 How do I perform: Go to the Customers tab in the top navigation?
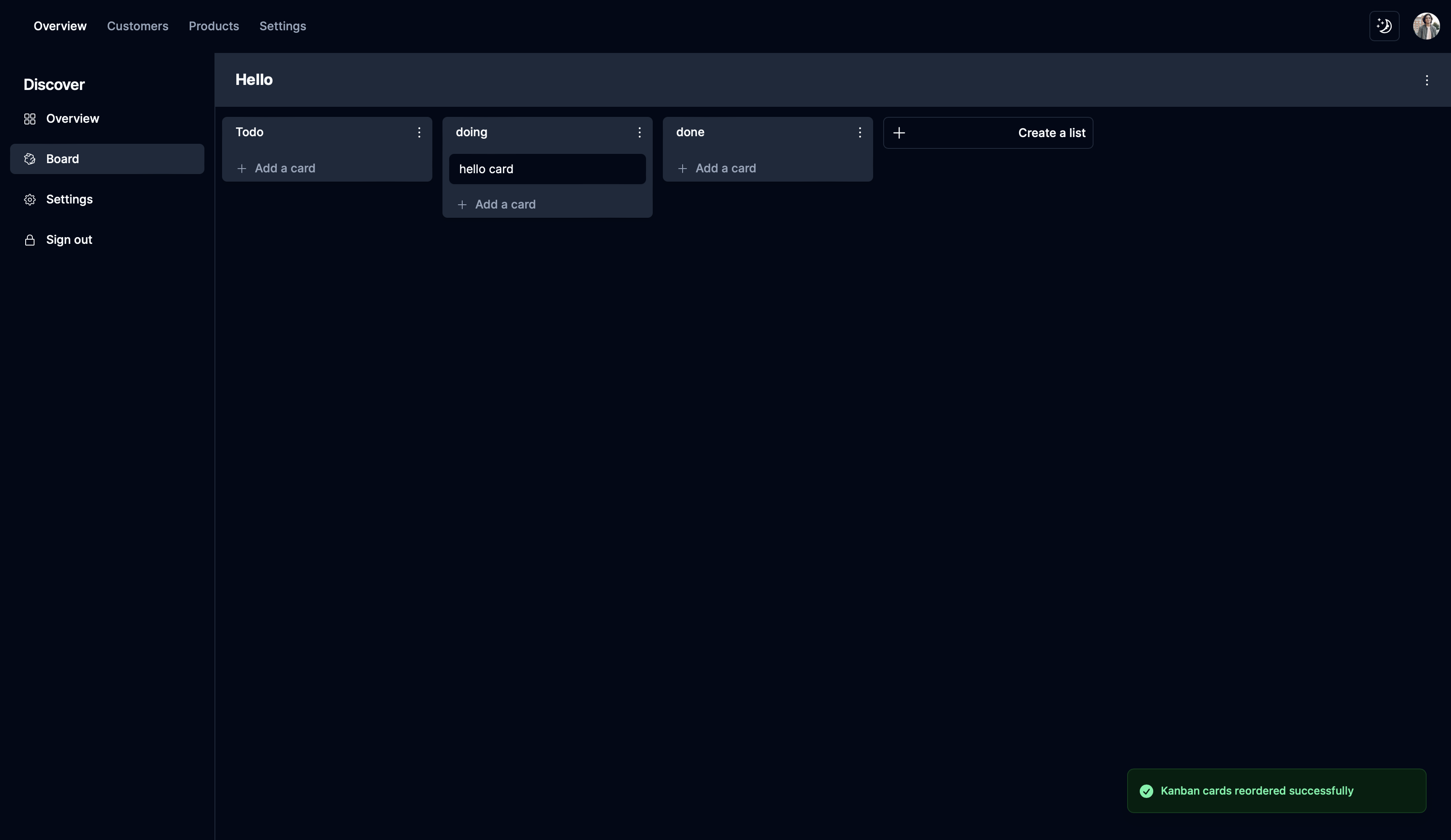tap(138, 26)
